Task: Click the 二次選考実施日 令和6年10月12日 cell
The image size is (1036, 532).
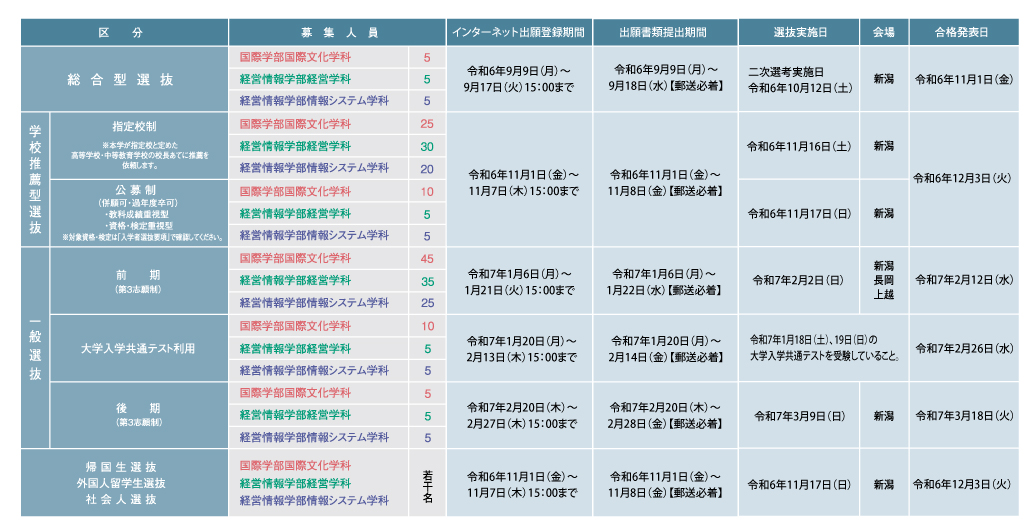Action: [x=799, y=80]
